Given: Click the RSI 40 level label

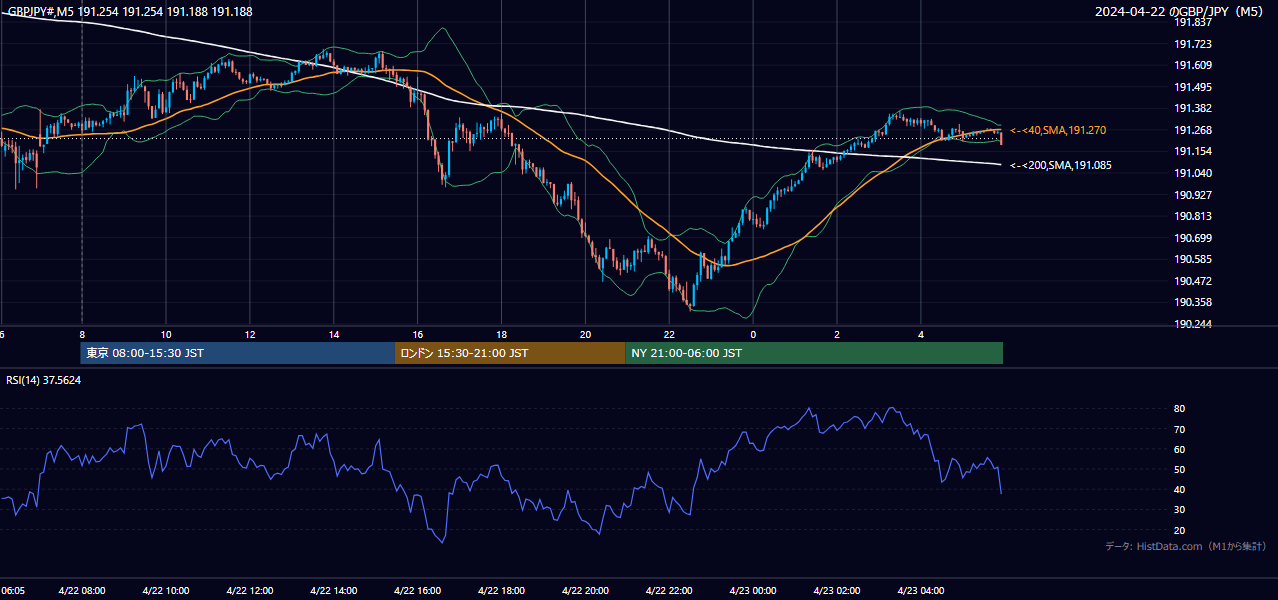Looking at the screenshot, I should [x=1179, y=489].
